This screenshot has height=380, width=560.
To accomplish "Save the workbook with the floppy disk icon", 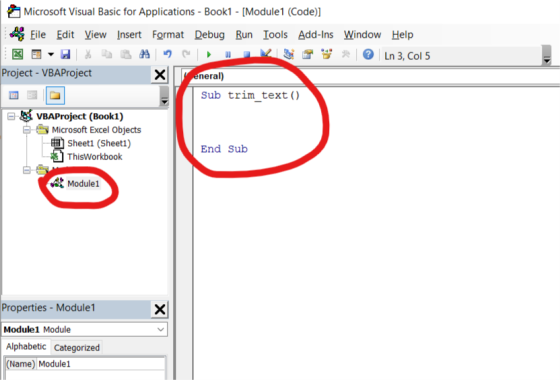I will point(65,54).
